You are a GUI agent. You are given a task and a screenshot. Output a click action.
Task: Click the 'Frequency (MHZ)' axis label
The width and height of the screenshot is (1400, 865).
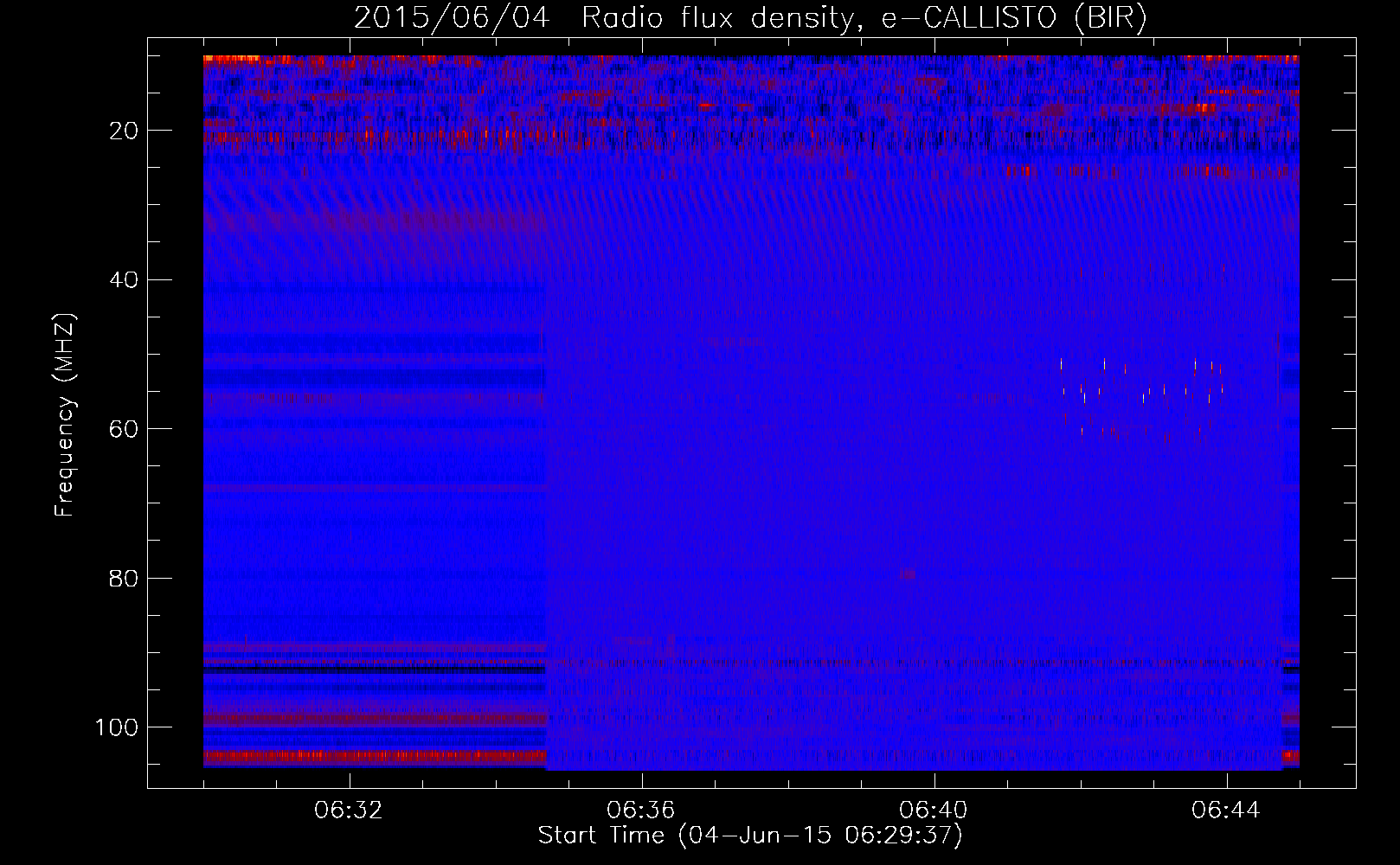click(65, 414)
